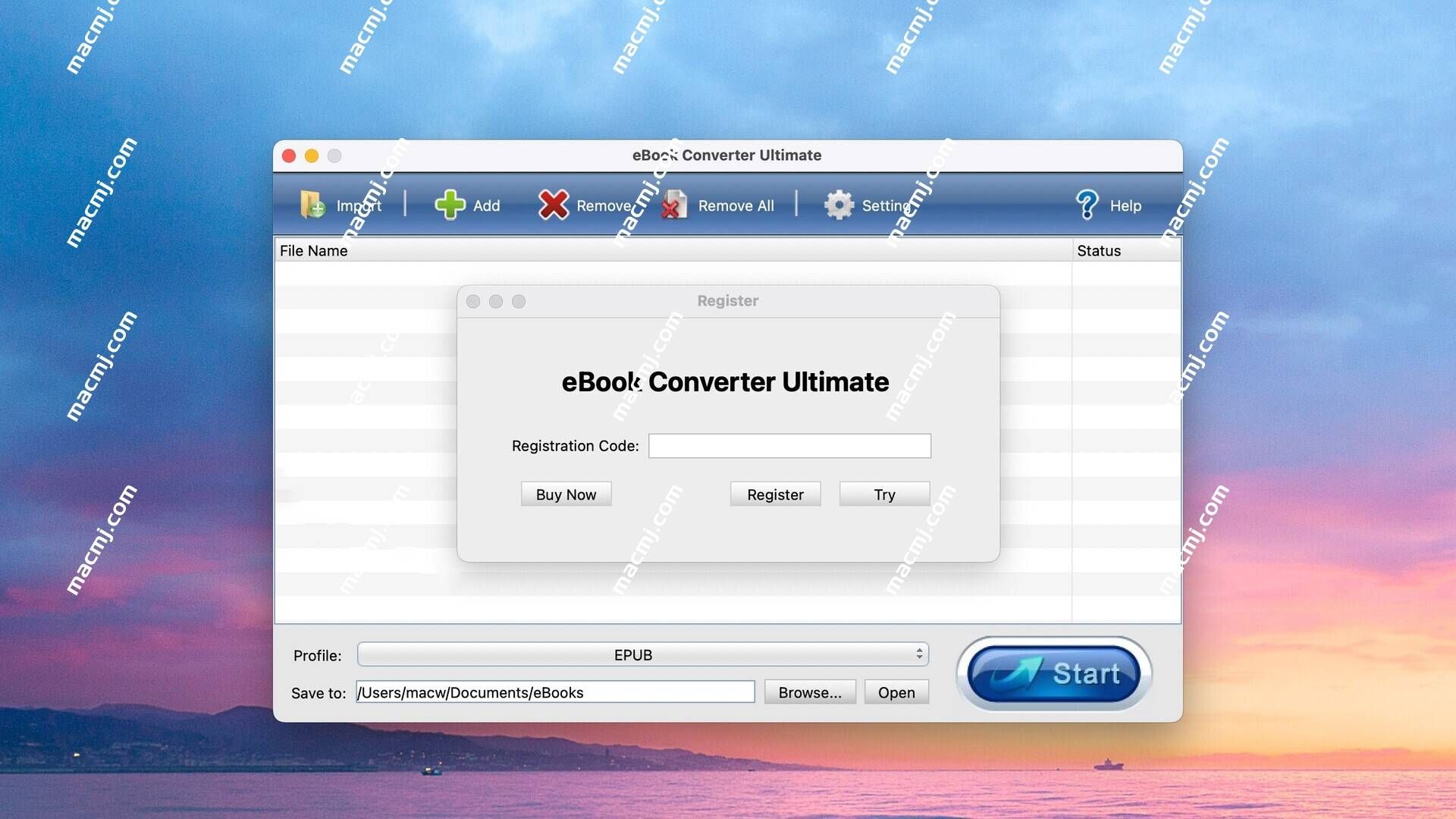
Task: Click the Help toolbar label
Action: click(x=1125, y=206)
